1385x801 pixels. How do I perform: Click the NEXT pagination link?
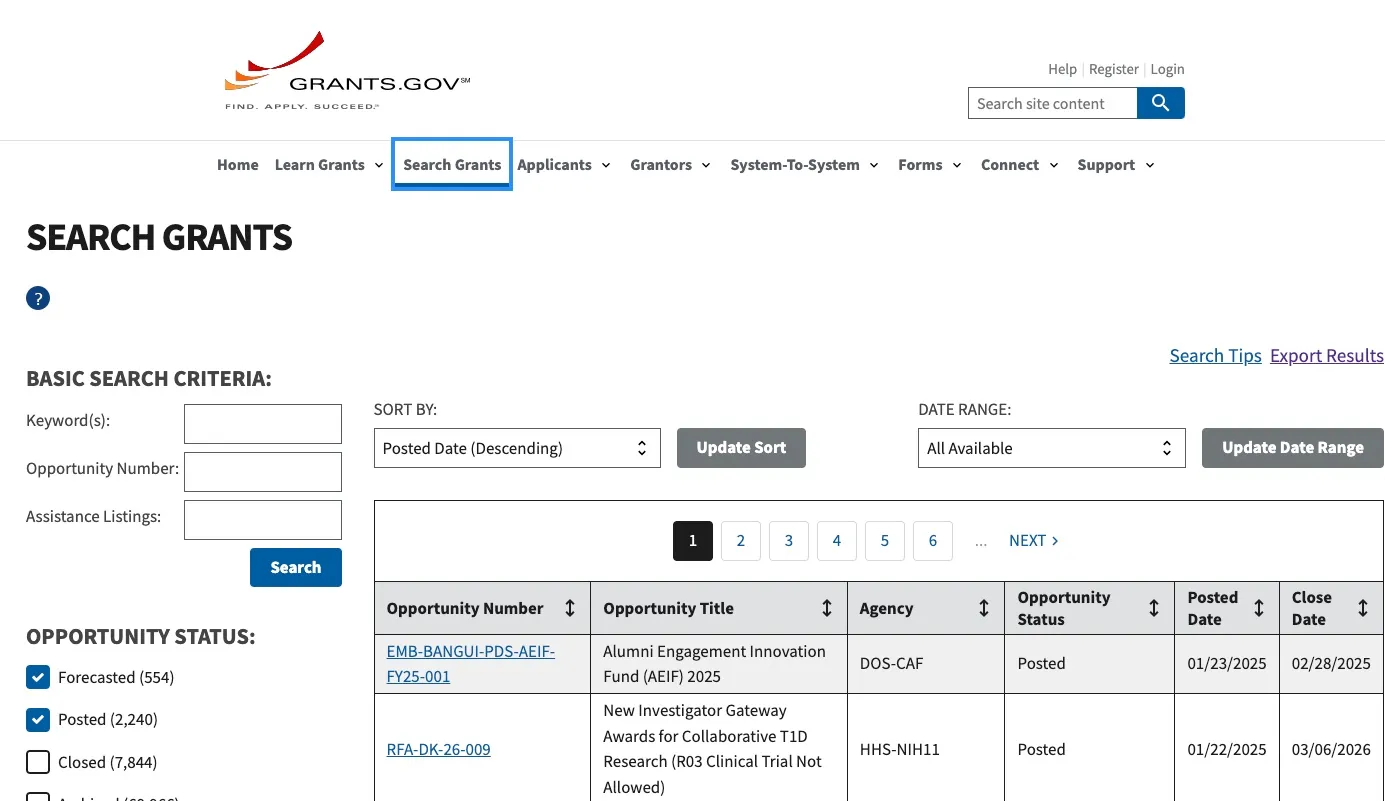coord(1034,541)
